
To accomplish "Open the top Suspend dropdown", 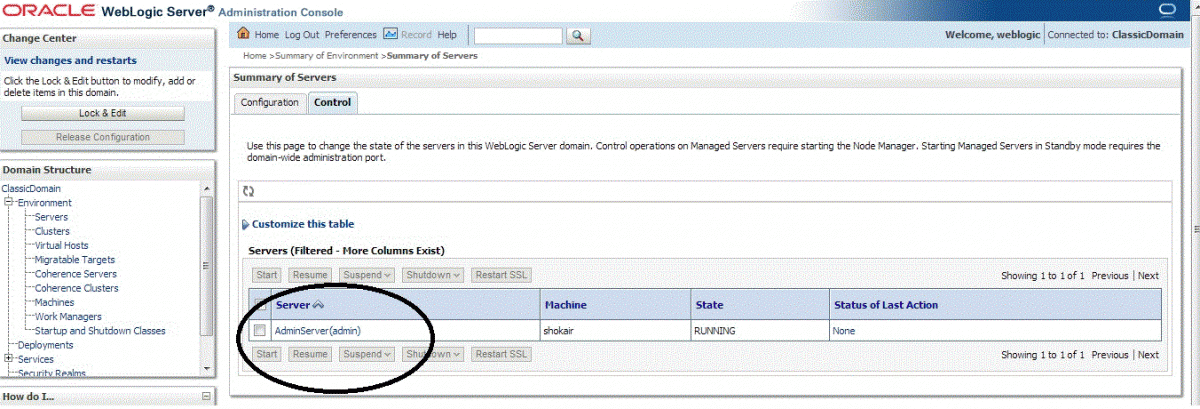I will tap(367, 275).
